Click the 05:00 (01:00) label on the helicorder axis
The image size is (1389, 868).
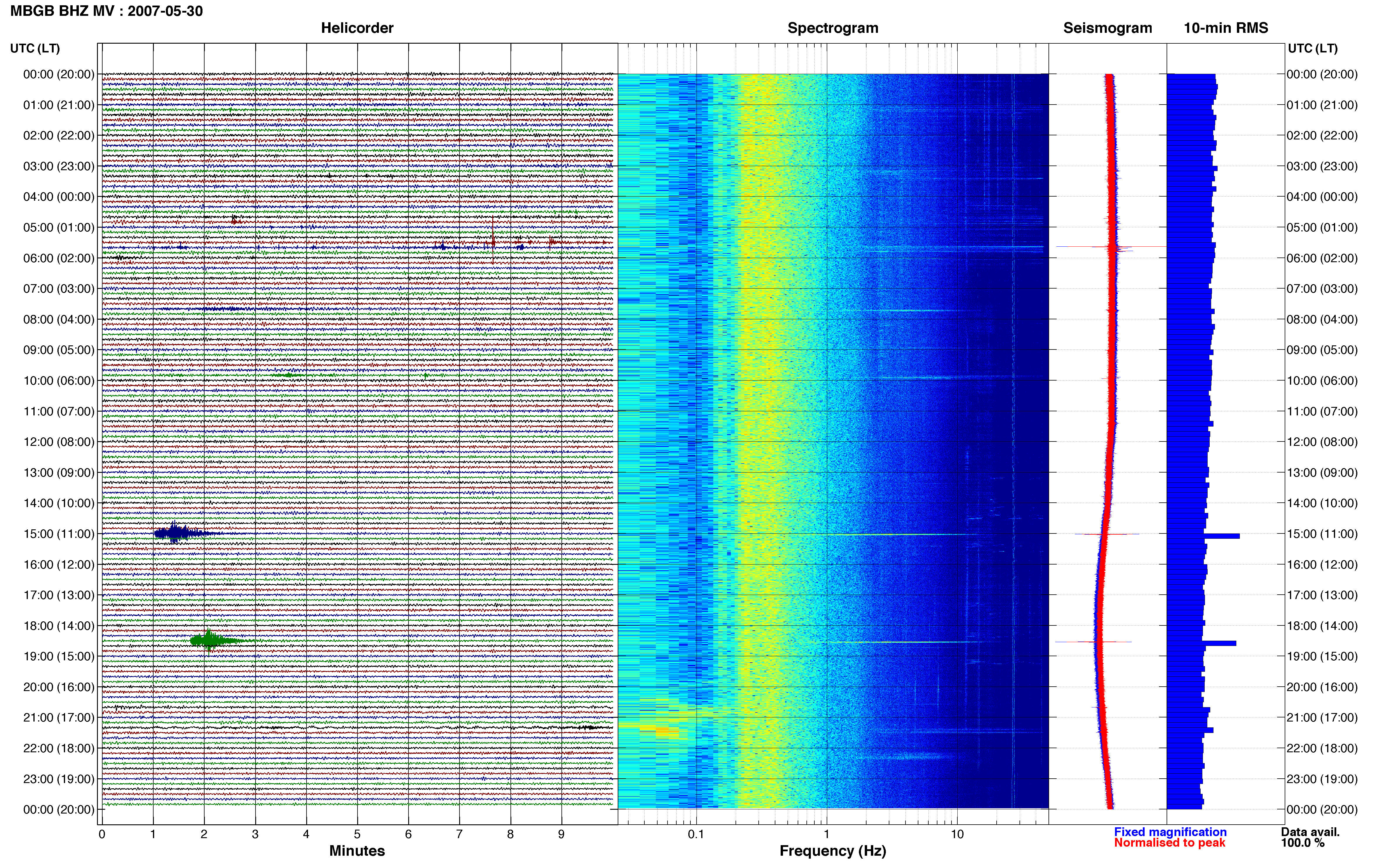(x=59, y=227)
